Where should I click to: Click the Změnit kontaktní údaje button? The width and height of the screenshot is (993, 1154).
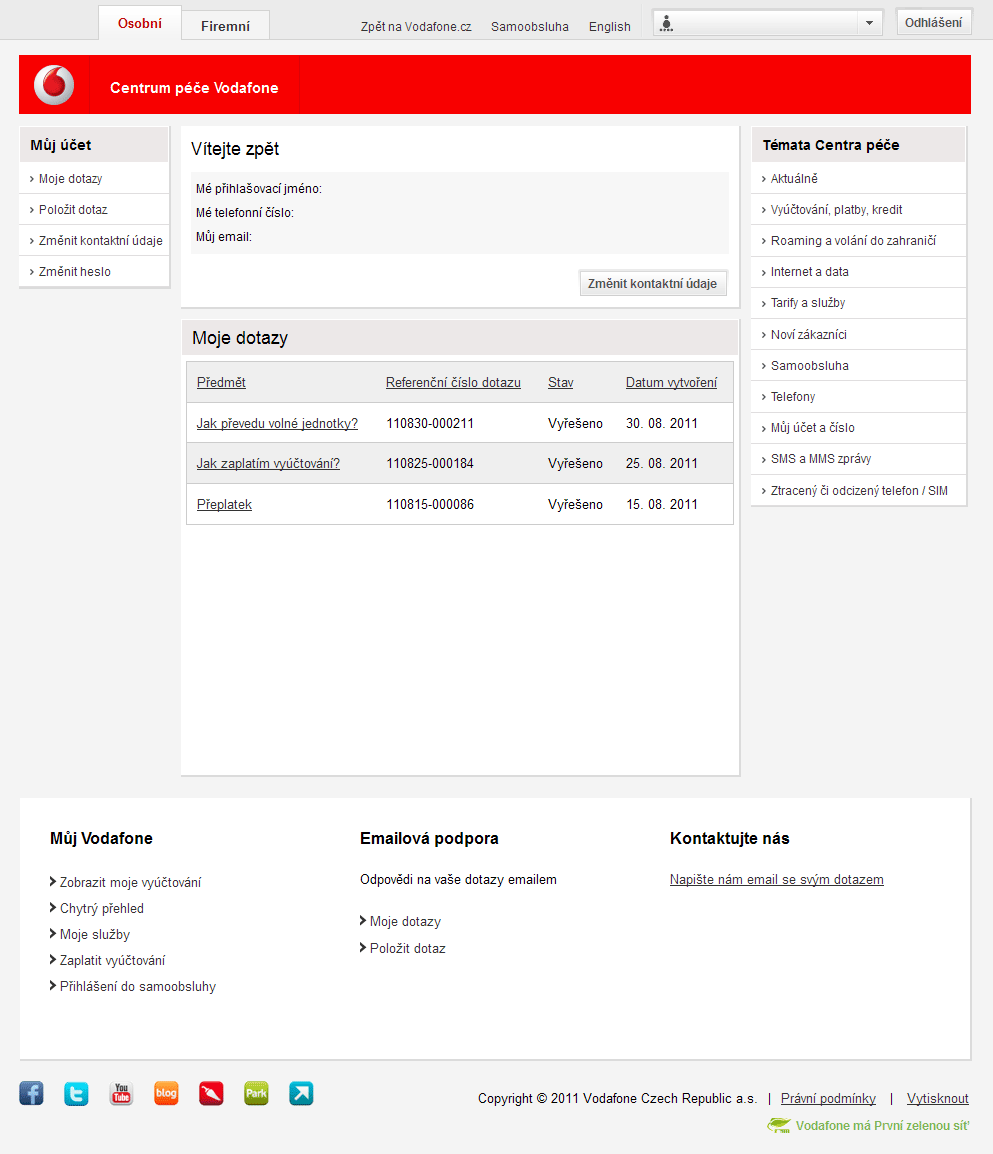[653, 283]
